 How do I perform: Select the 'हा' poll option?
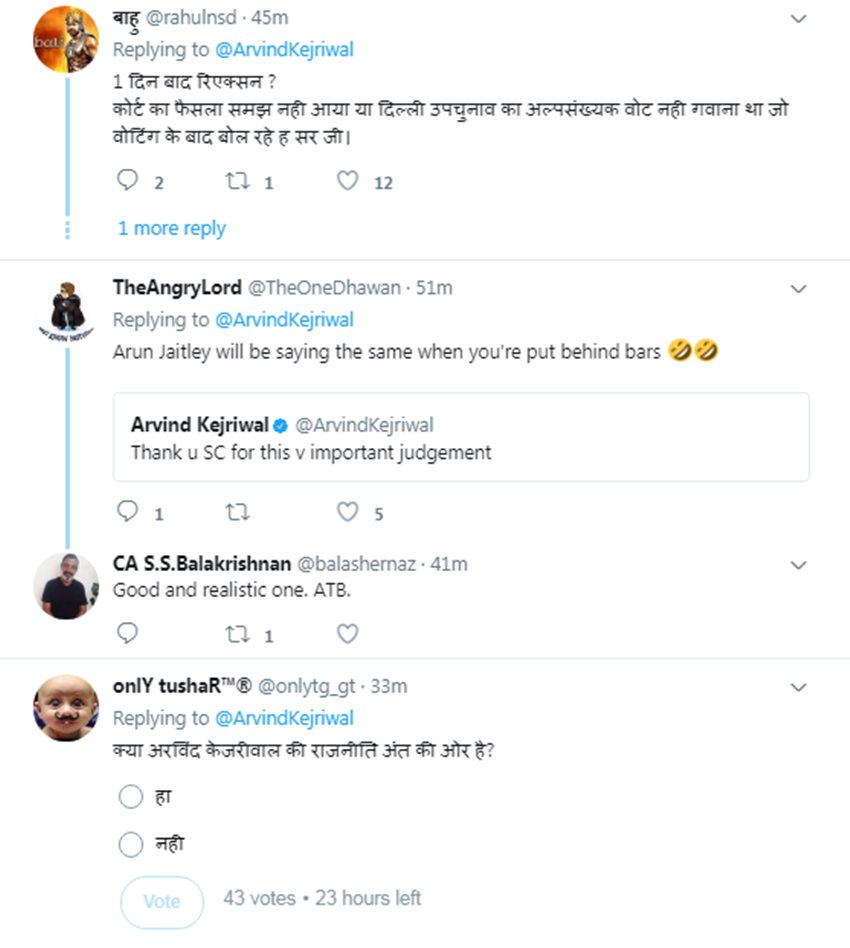click(x=131, y=798)
